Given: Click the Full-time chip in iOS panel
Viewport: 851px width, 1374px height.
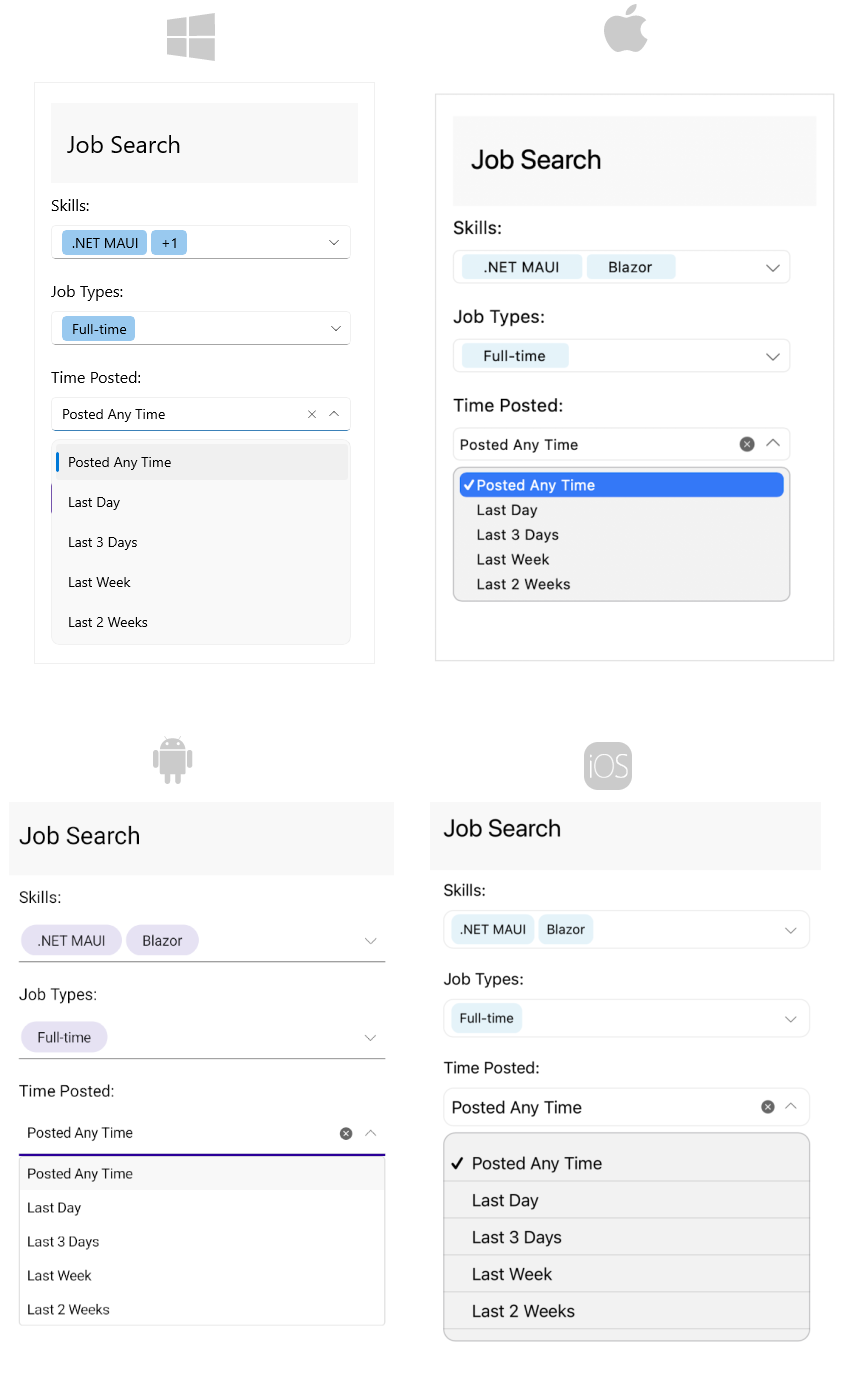Looking at the screenshot, I should pos(486,1018).
